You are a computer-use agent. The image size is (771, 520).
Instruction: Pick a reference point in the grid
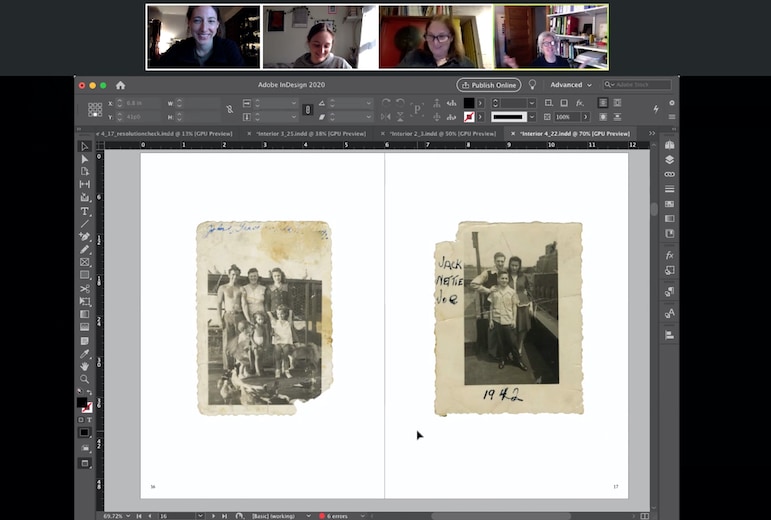tap(95, 110)
